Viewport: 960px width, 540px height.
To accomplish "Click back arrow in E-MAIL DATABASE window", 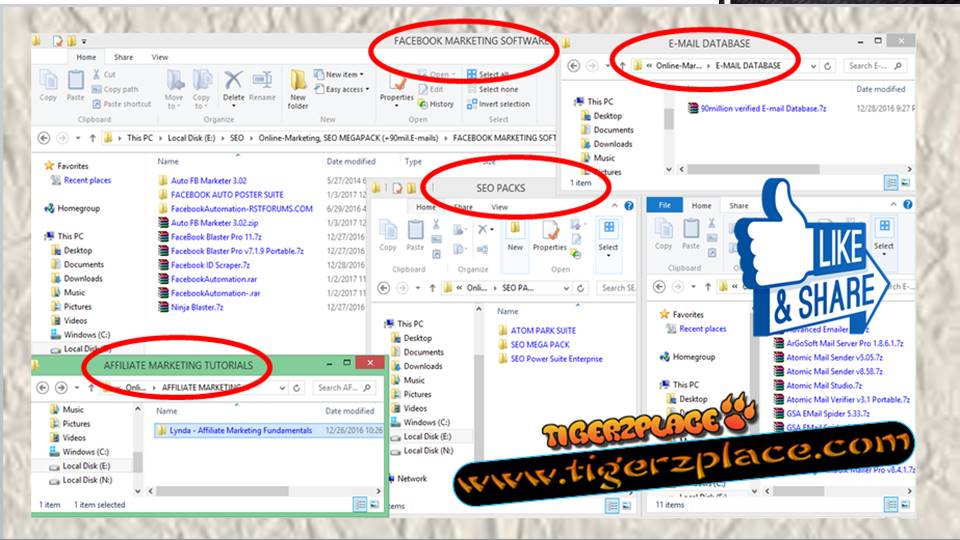I will point(574,66).
